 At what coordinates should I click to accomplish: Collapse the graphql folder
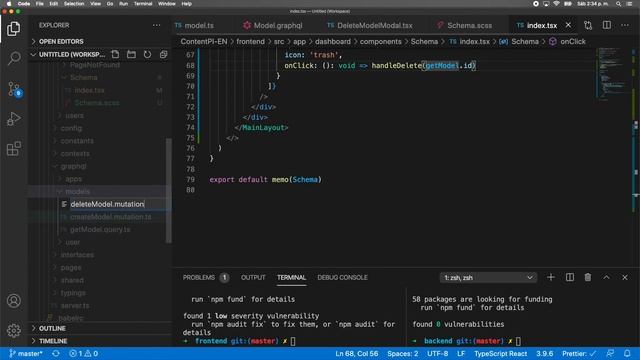tap(73, 166)
